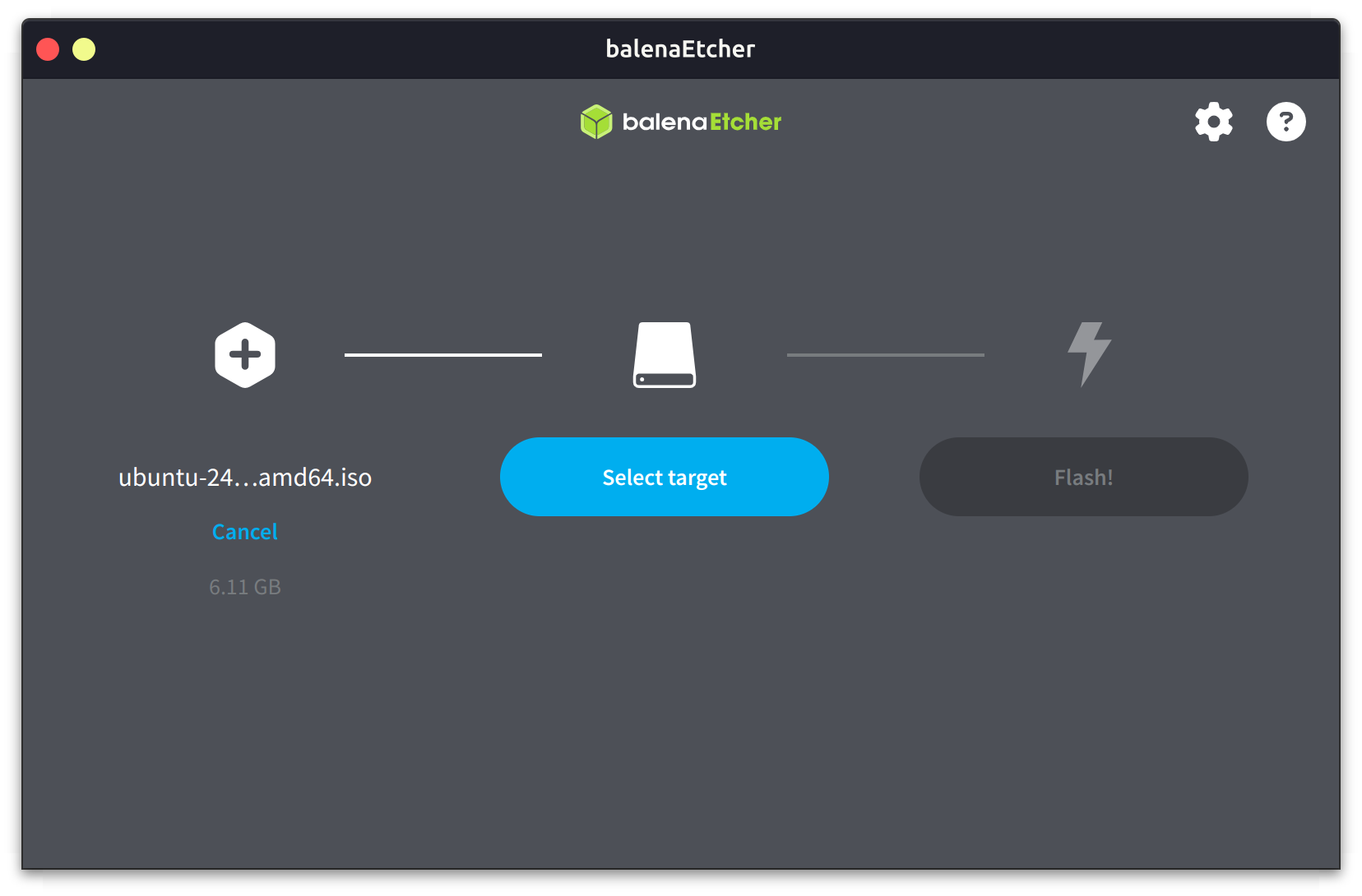Screen dimensions: 1362x896
Task: Click the balenaEtcher logo
Action: (681, 122)
